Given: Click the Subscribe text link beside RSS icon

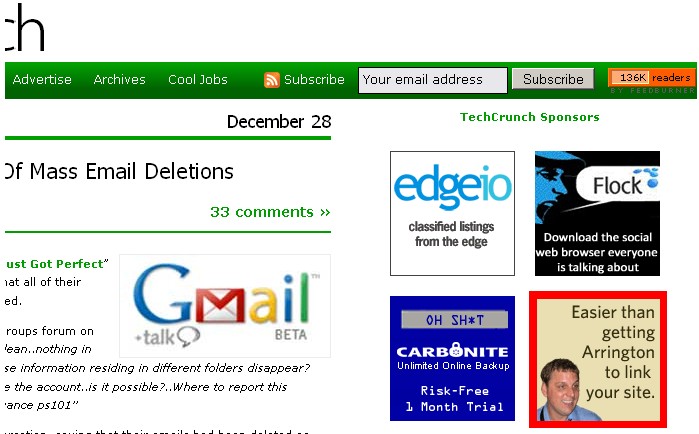Looking at the screenshot, I should [x=314, y=80].
